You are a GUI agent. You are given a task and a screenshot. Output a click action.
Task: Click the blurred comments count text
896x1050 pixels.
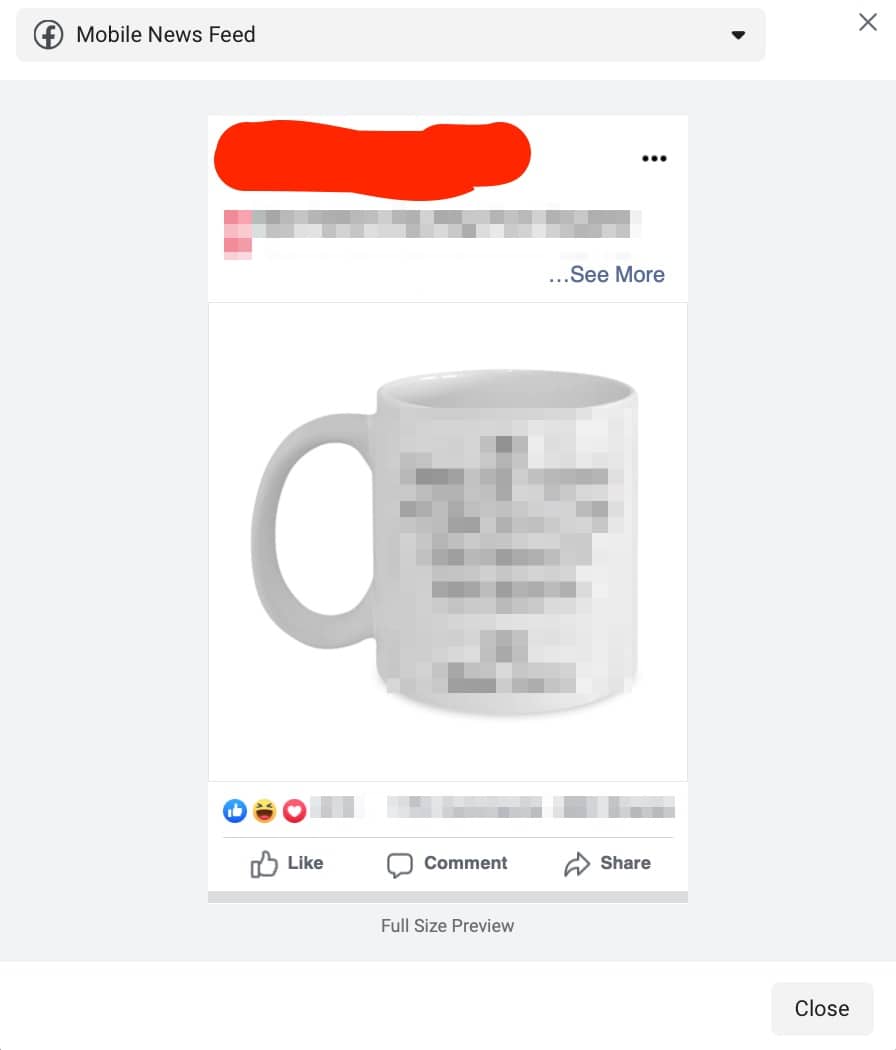pyautogui.click(x=464, y=807)
